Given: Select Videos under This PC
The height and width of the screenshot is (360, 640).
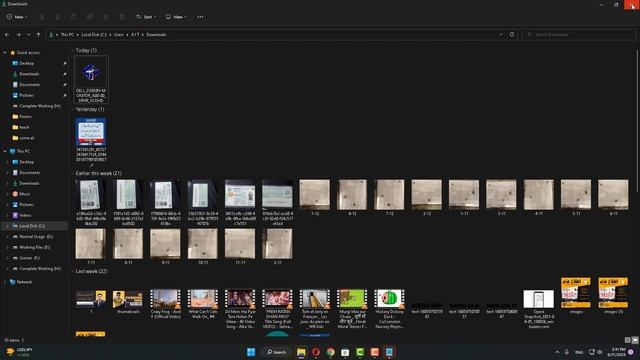Looking at the screenshot, I should coord(25,215).
